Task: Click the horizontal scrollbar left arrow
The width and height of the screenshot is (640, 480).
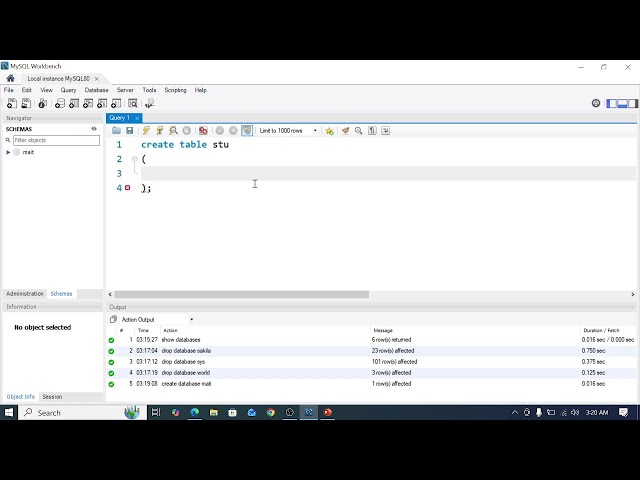Action: tap(110, 294)
